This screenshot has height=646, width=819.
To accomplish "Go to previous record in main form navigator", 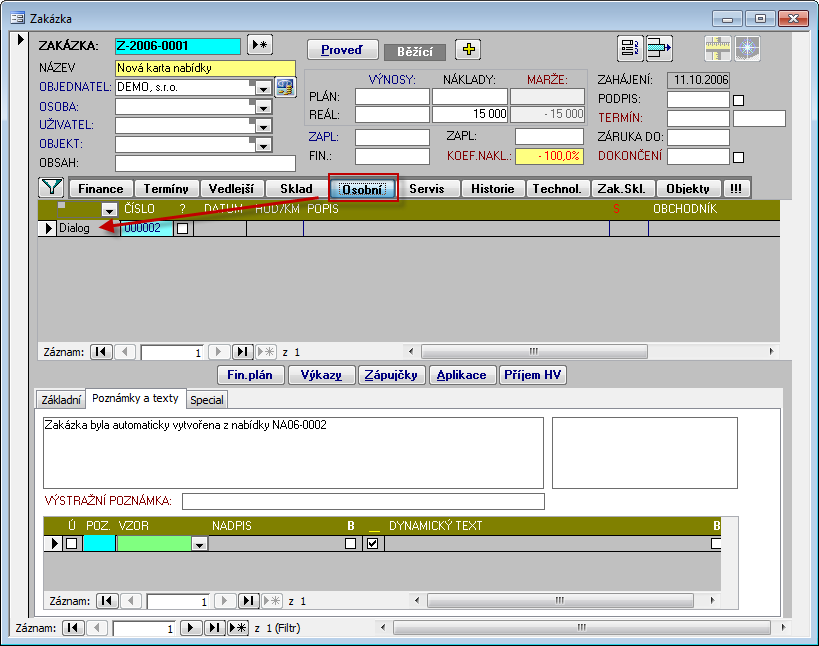I will coord(97,628).
